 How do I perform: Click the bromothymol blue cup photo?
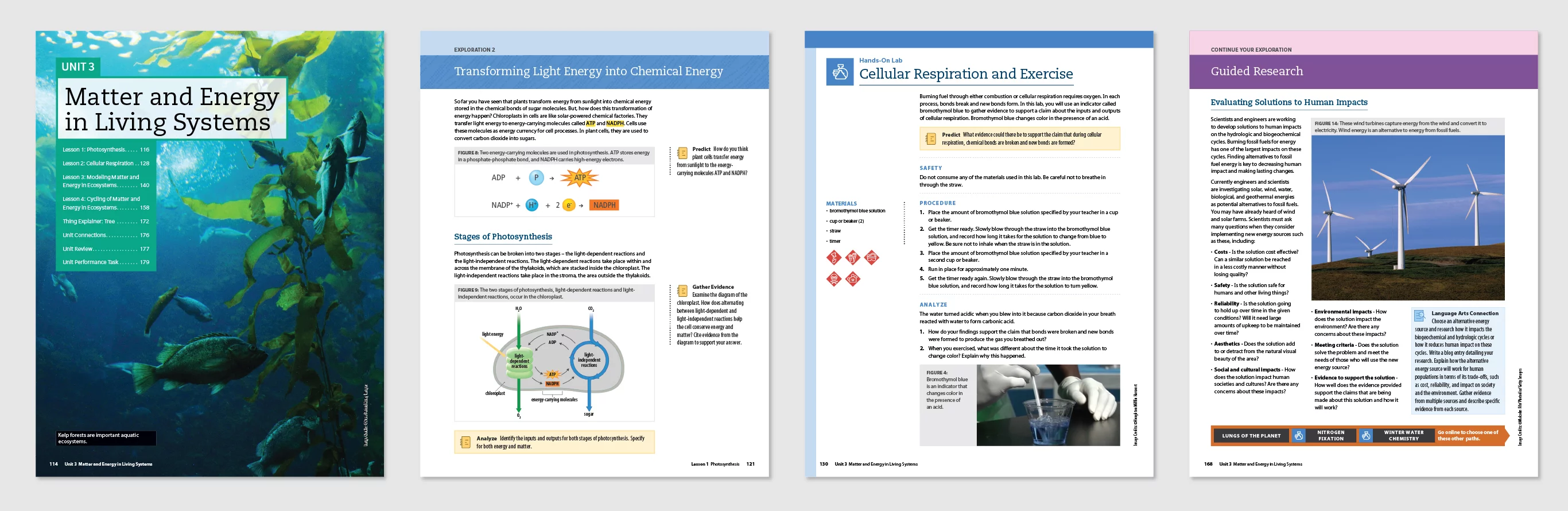click(1047, 405)
